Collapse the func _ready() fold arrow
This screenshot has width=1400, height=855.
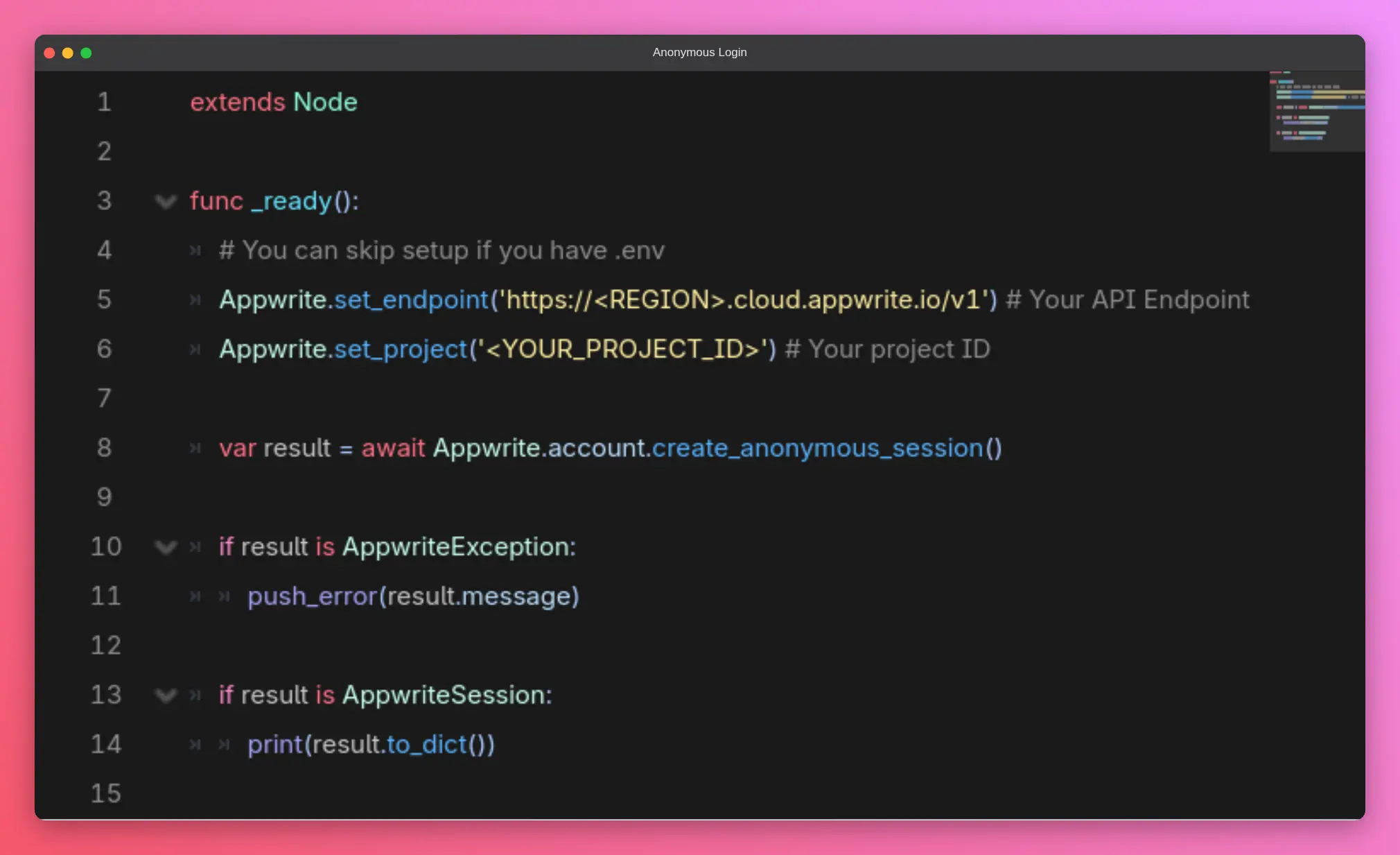tap(166, 202)
